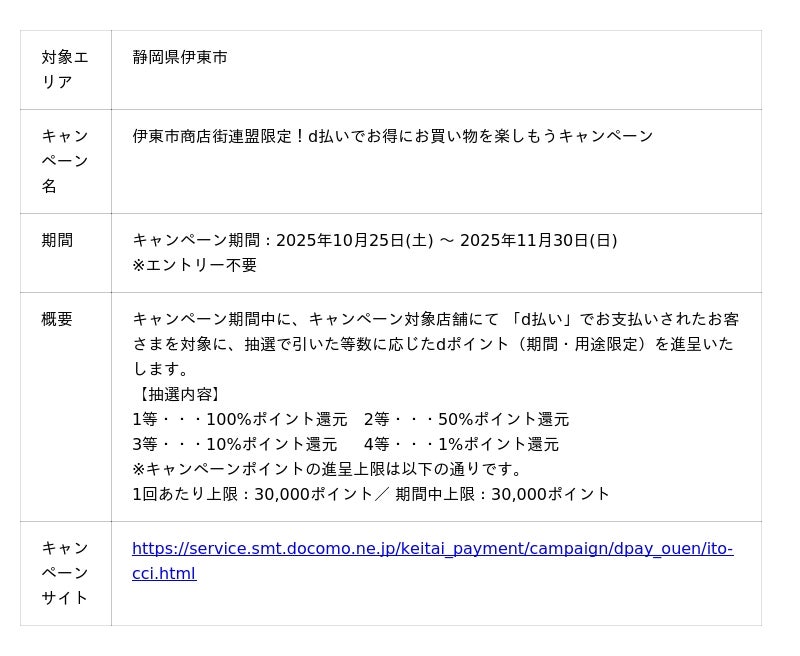Click the 伊東市商店街連盟限定 campaign title text
This screenshot has width=800, height=656.
[x=392, y=136]
